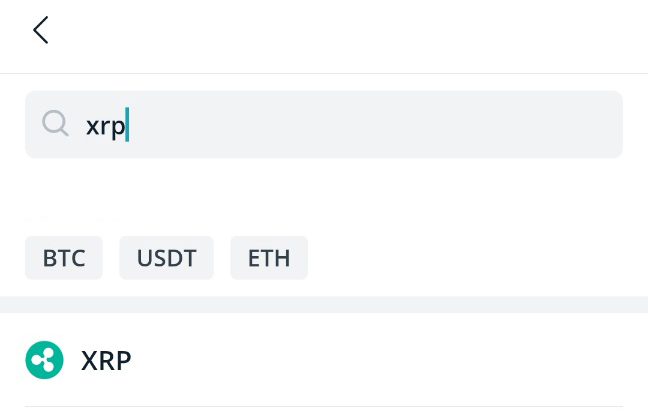Click the search lens beside xrp text

(x=55, y=124)
